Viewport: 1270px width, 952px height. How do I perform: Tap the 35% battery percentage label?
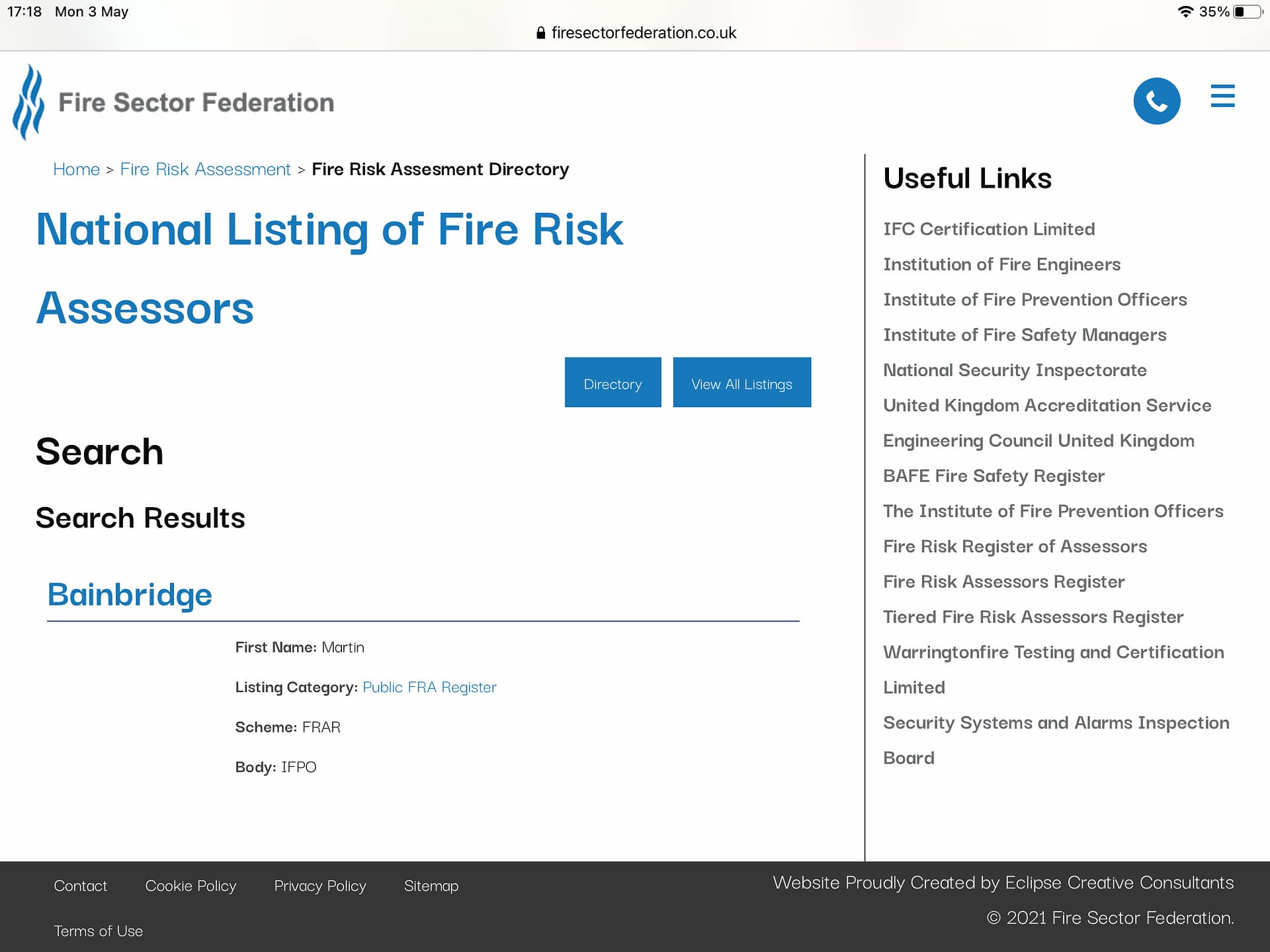click(x=1214, y=11)
